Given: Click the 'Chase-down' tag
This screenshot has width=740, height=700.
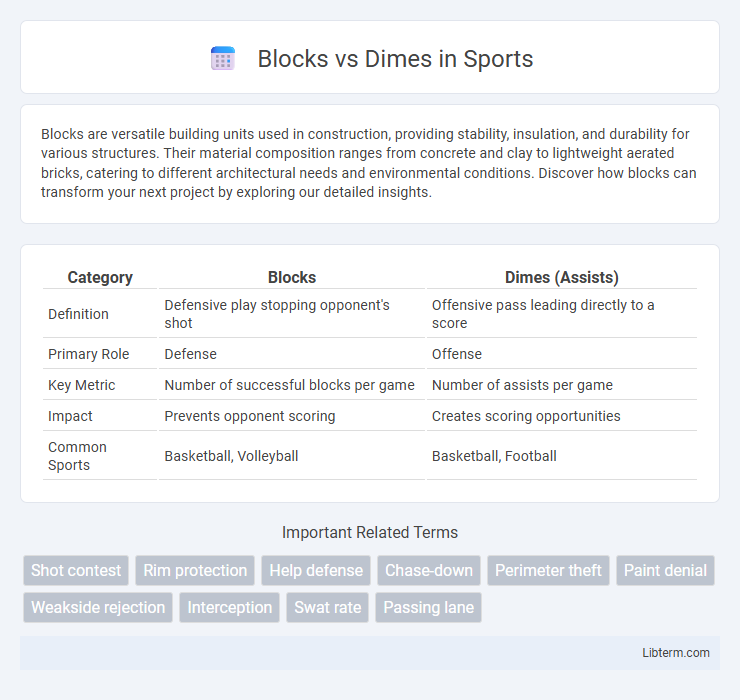Looking at the screenshot, I should (429, 570).
